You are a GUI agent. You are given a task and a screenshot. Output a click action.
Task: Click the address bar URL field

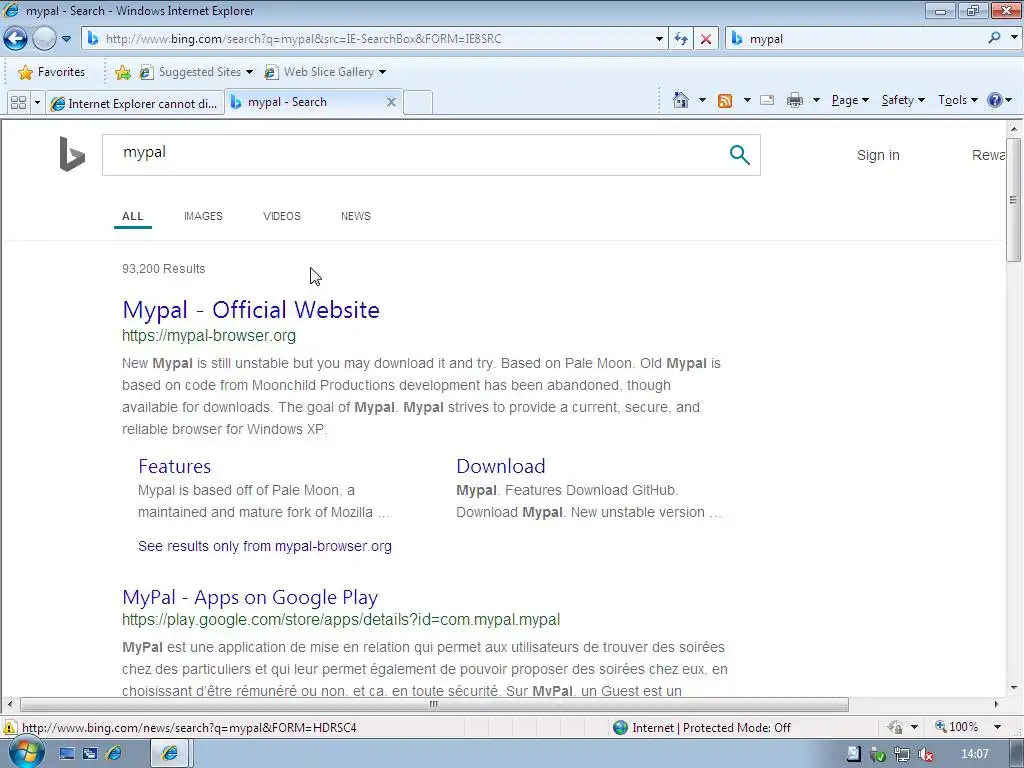(x=372, y=39)
